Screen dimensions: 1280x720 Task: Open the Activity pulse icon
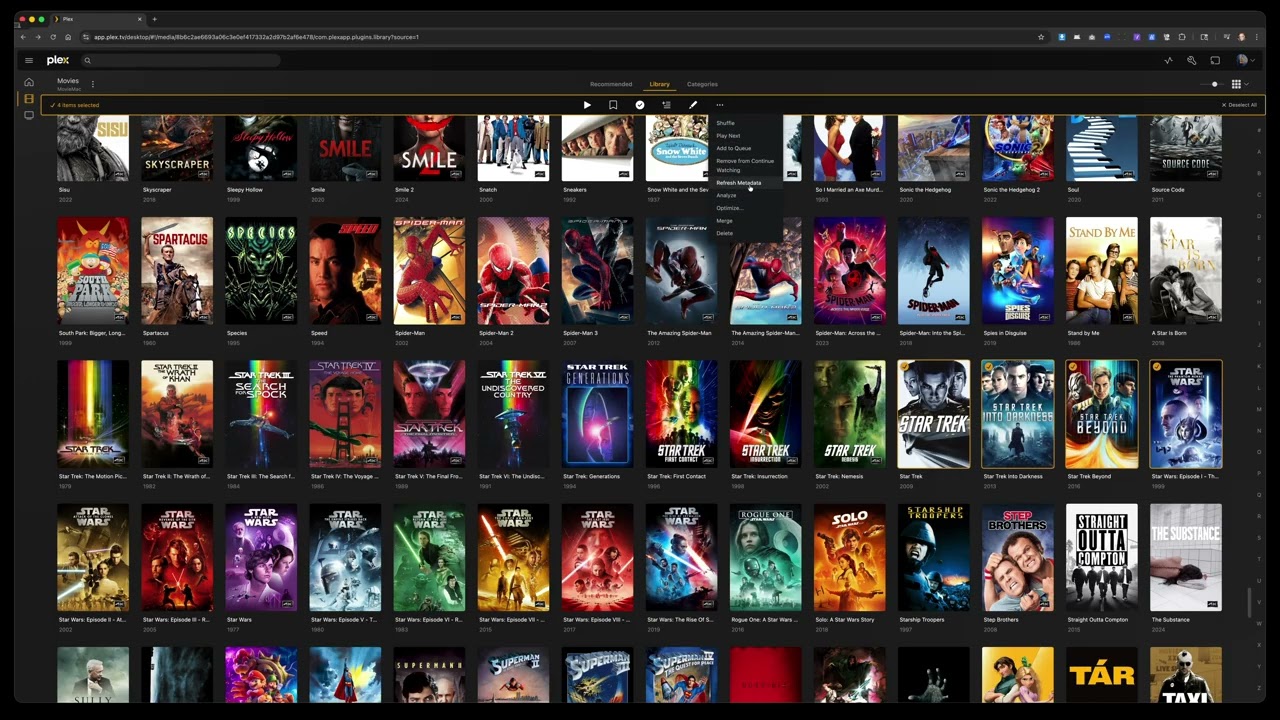click(x=1168, y=60)
